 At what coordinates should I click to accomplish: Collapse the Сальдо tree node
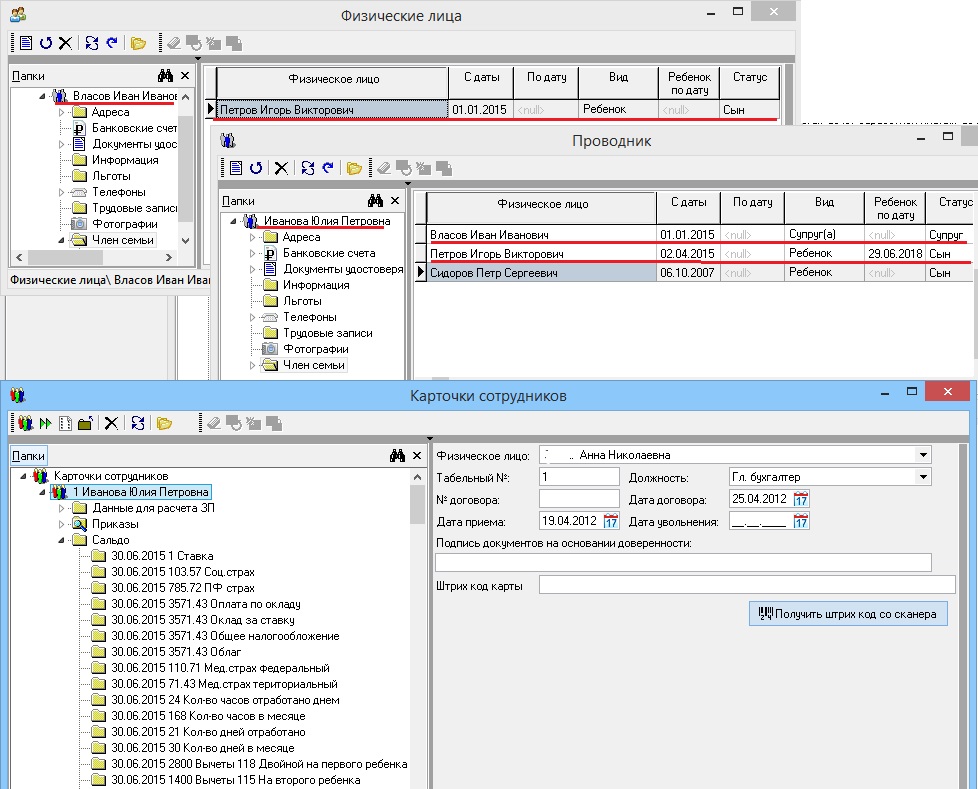point(61,540)
